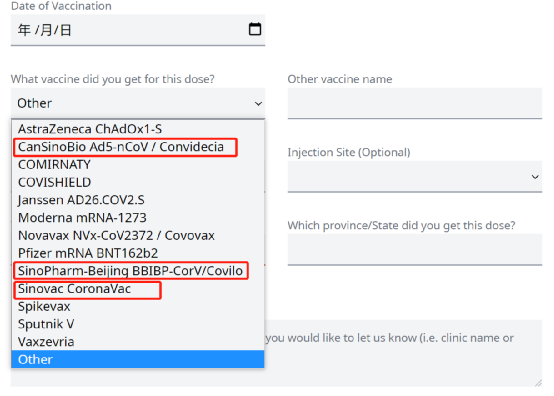Image resolution: width=554 pixels, height=396 pixels.
Task: Select Vaxzevria vaccine option
Action: click(x=138, y=342)
